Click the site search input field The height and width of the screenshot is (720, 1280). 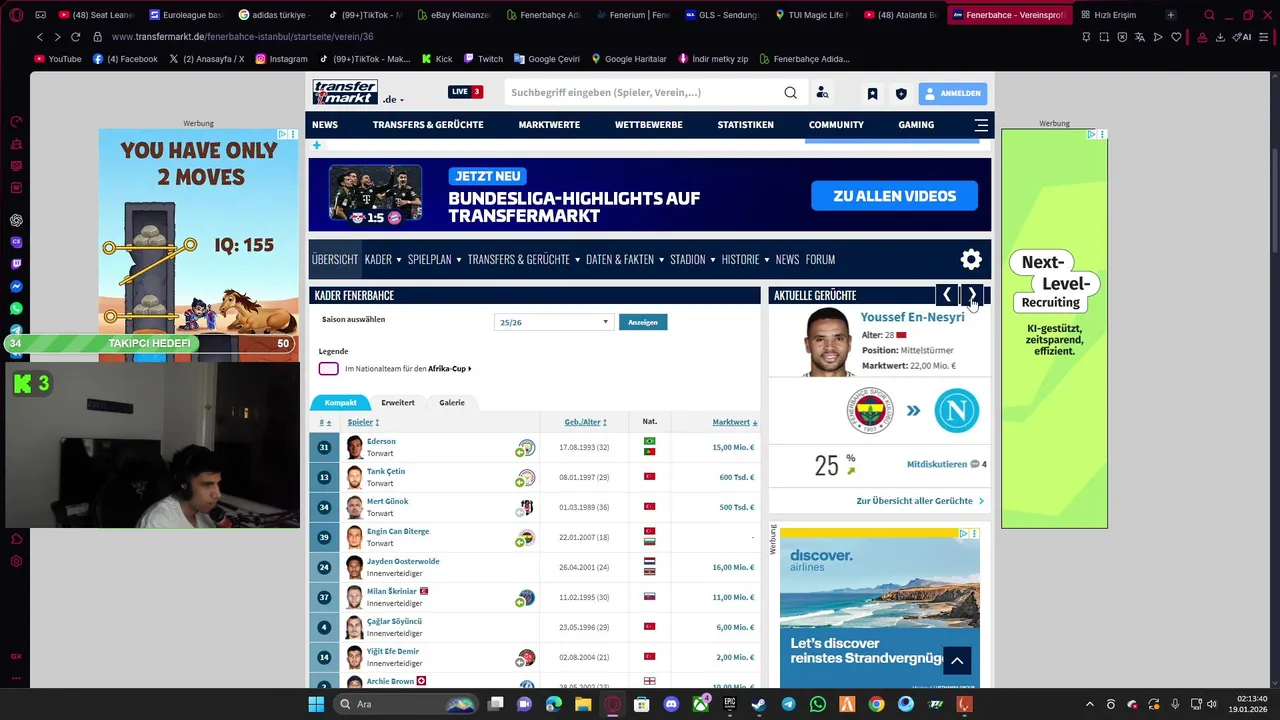click(x=645, y=93)
